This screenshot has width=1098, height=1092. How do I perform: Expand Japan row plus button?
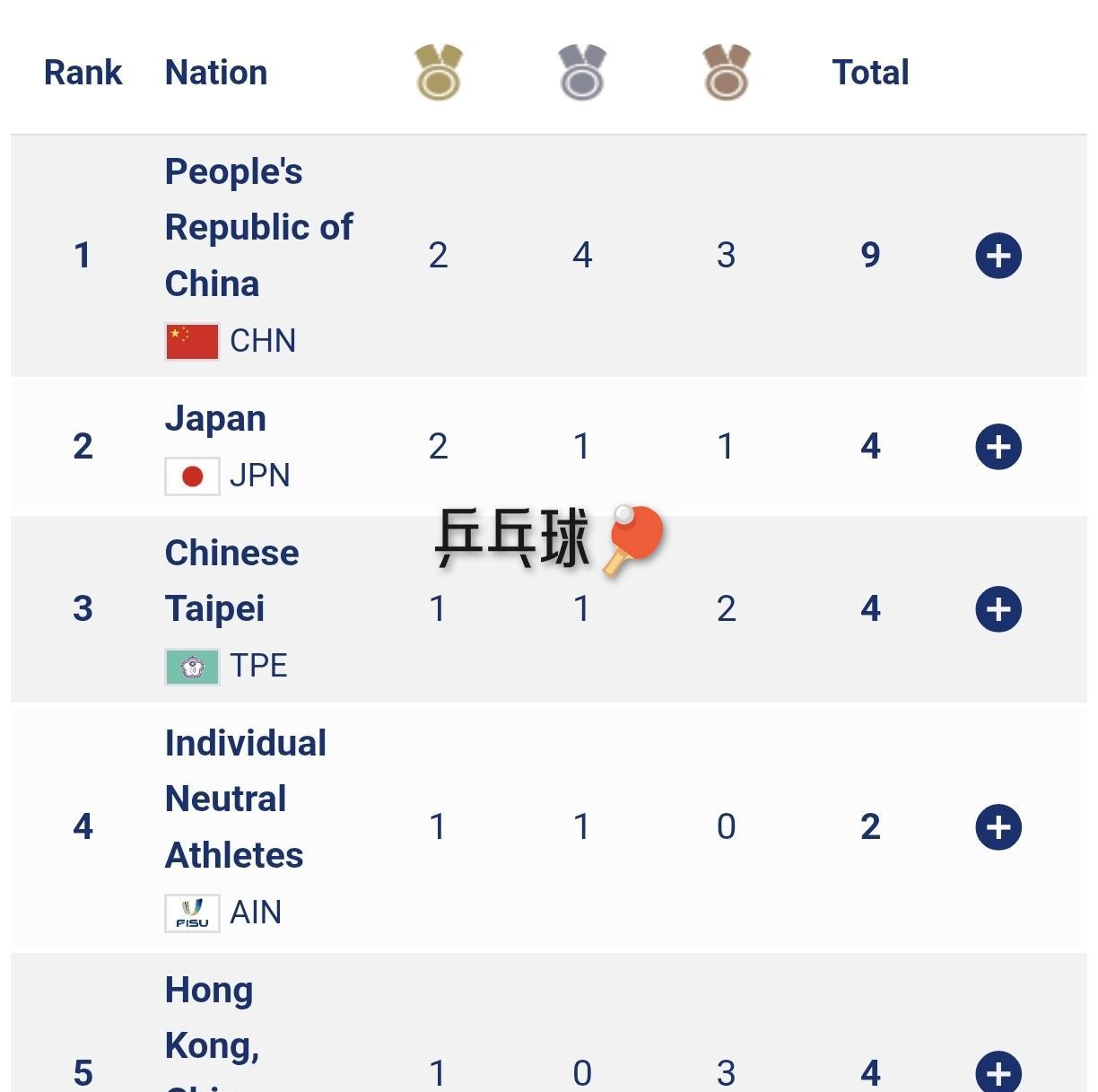tap(998, 447)
